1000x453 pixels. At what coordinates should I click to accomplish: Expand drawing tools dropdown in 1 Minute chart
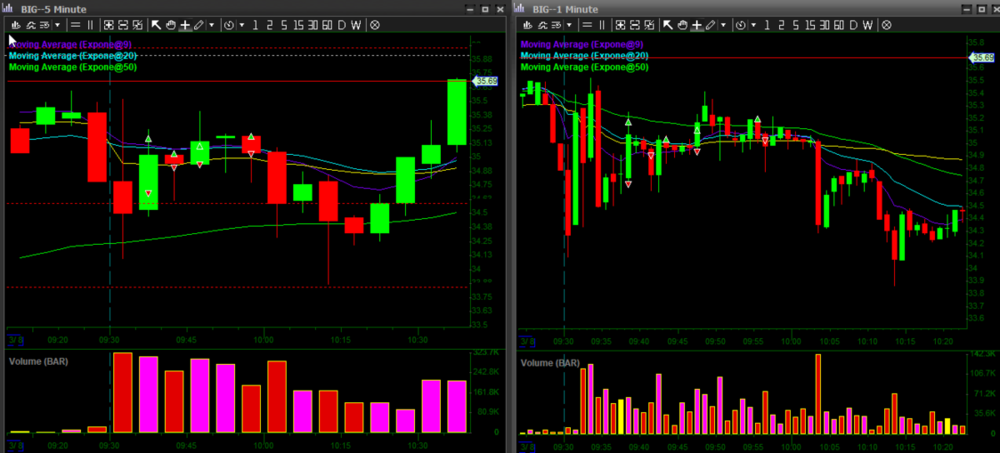point(725,24)
